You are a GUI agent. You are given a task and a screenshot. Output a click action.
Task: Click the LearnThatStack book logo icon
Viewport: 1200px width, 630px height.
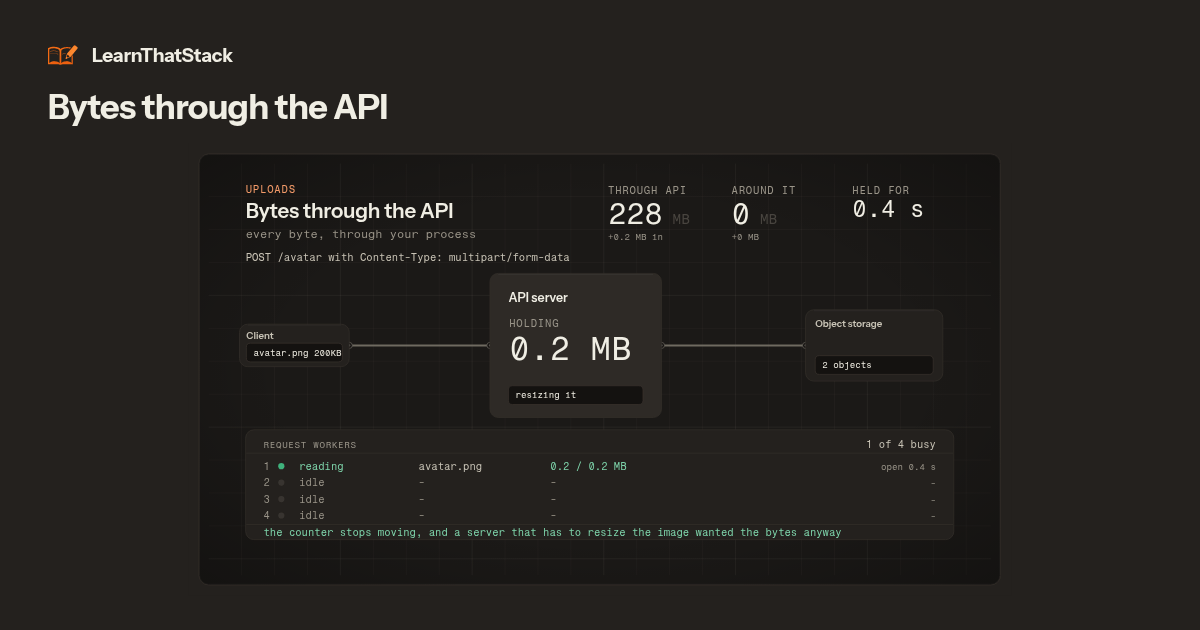62,55
